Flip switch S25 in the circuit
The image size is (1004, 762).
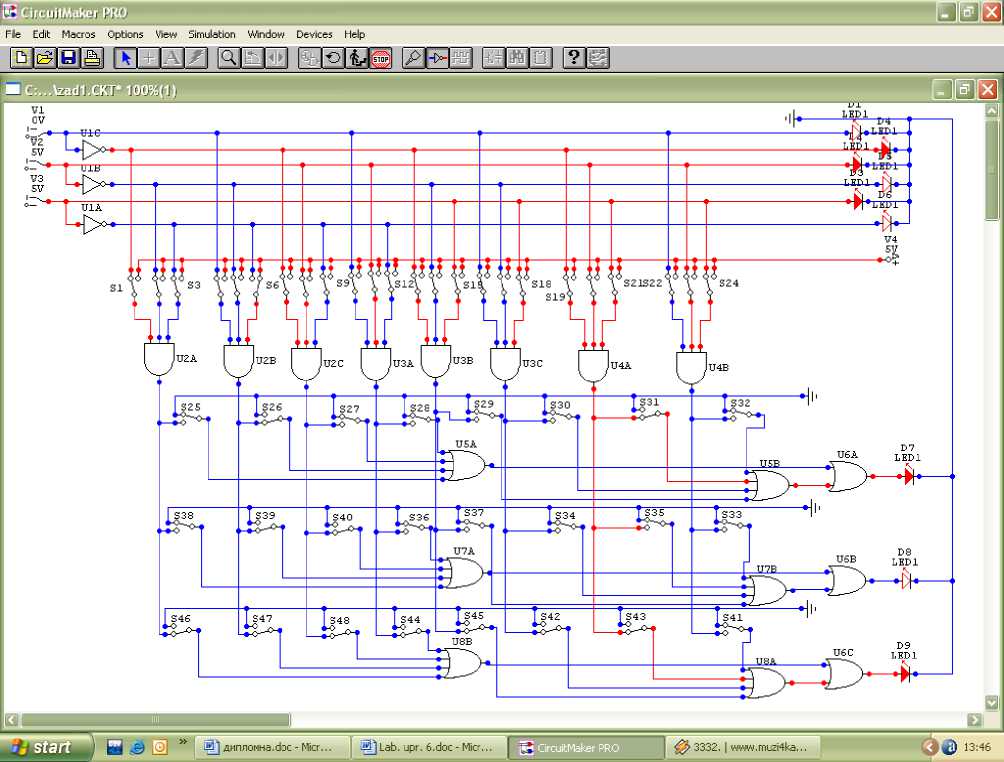click(x=189, y=419)
